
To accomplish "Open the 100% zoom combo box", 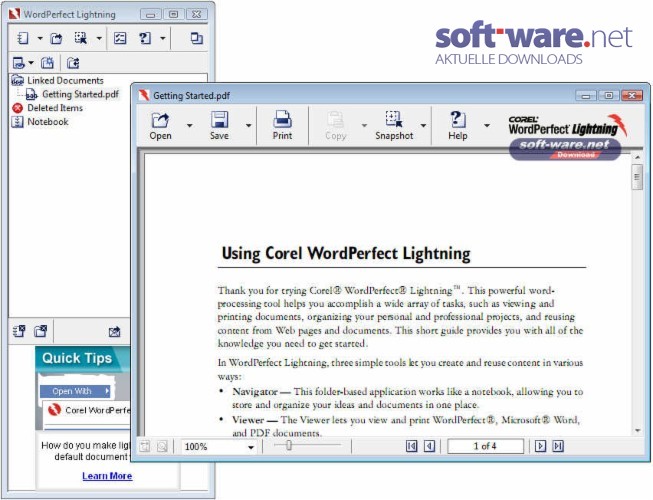I will tap(219, 447).
